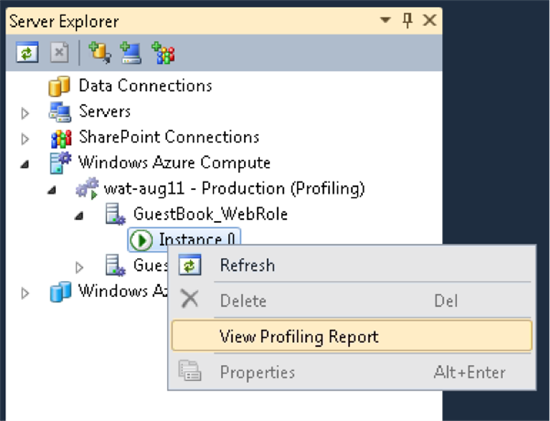Screen dimensions: 550x421
Task: Open the Server Explorer window position dropdown arrow
Action: tap(385, 20)
